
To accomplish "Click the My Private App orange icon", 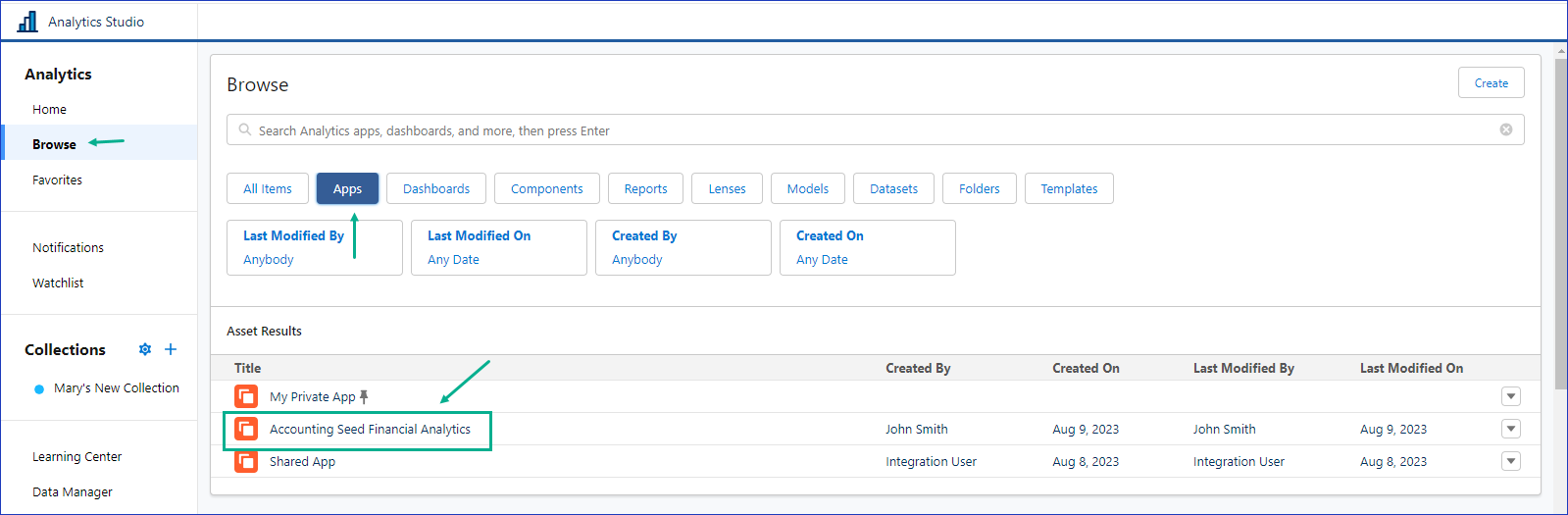I will coord(246,396).
